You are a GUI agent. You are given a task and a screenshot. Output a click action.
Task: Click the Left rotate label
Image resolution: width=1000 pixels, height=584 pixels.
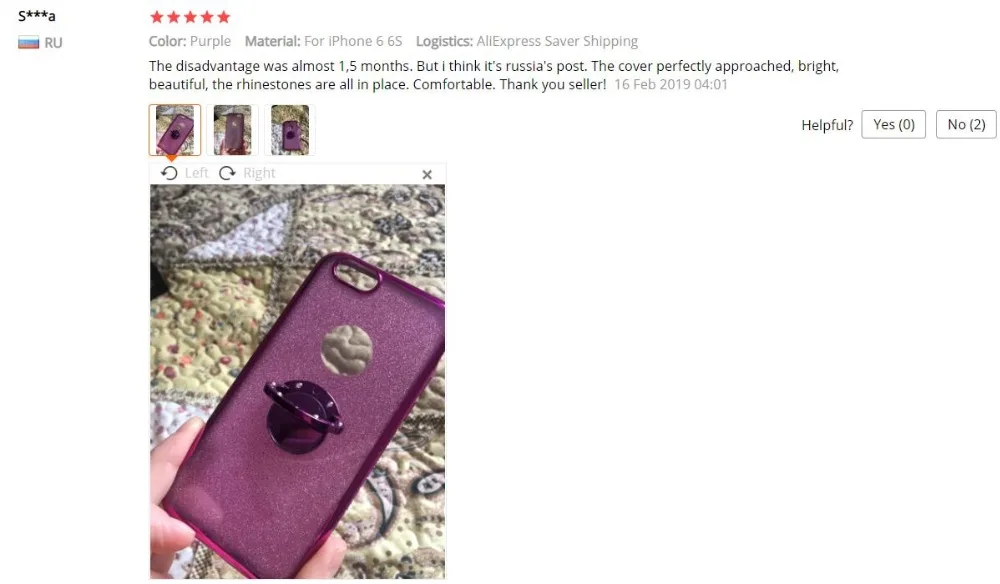click(x=196, y=173)
